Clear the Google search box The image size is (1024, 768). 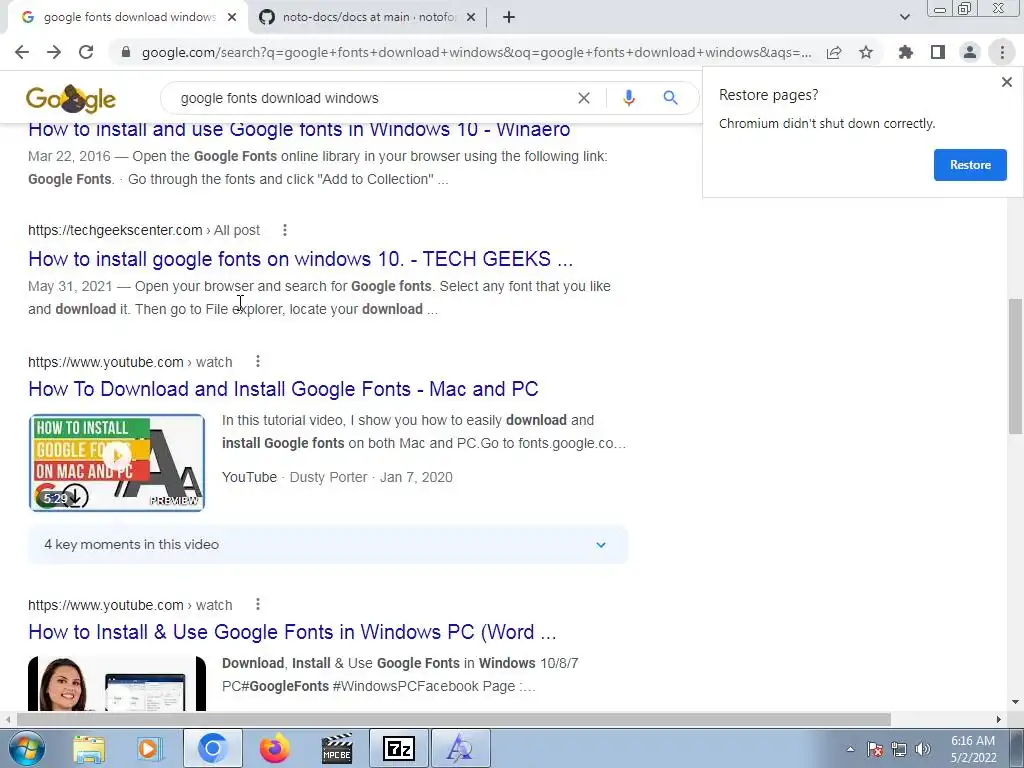point(584,98)
